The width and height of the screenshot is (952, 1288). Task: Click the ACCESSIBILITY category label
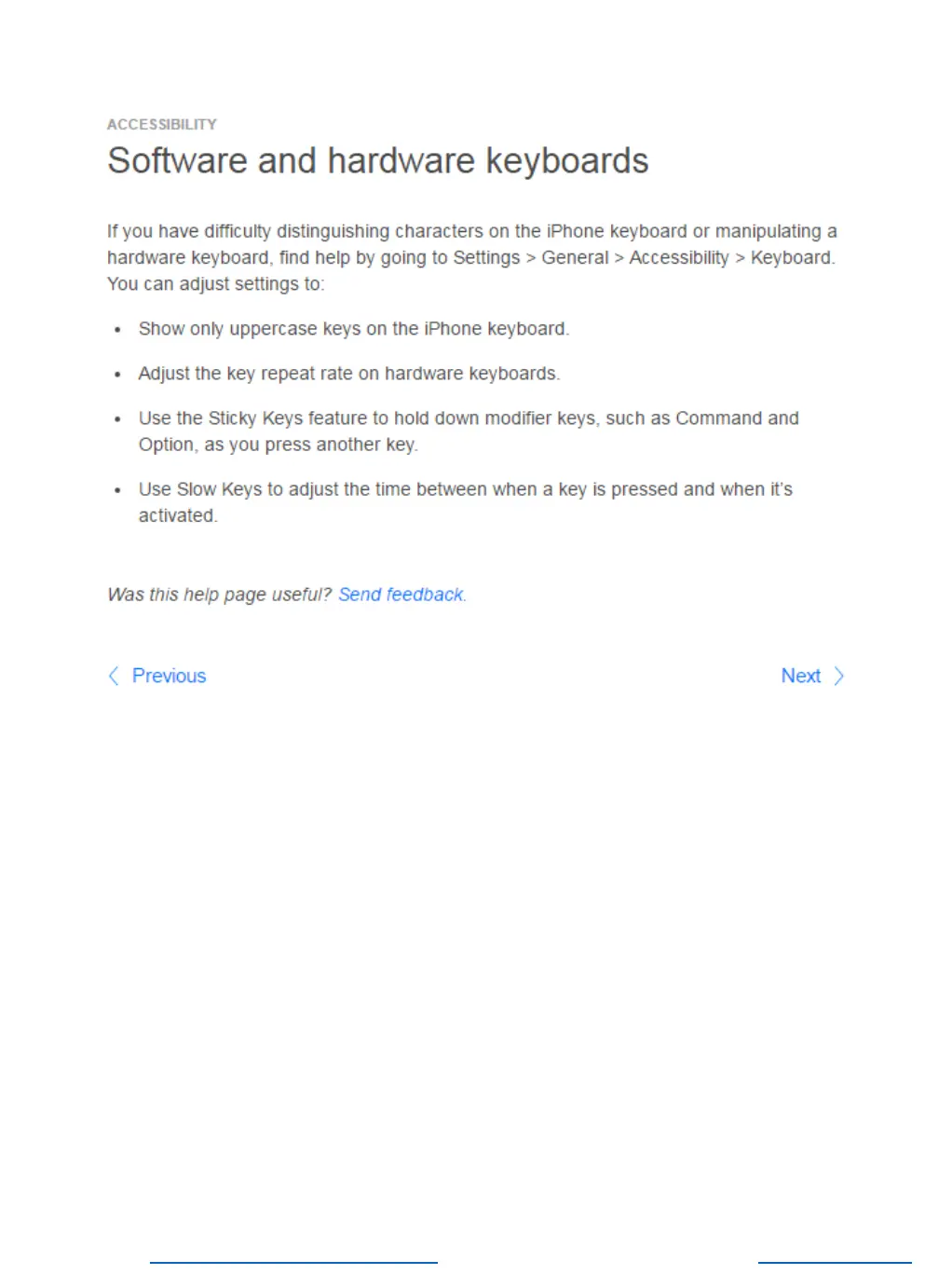[x=162, y=124]
